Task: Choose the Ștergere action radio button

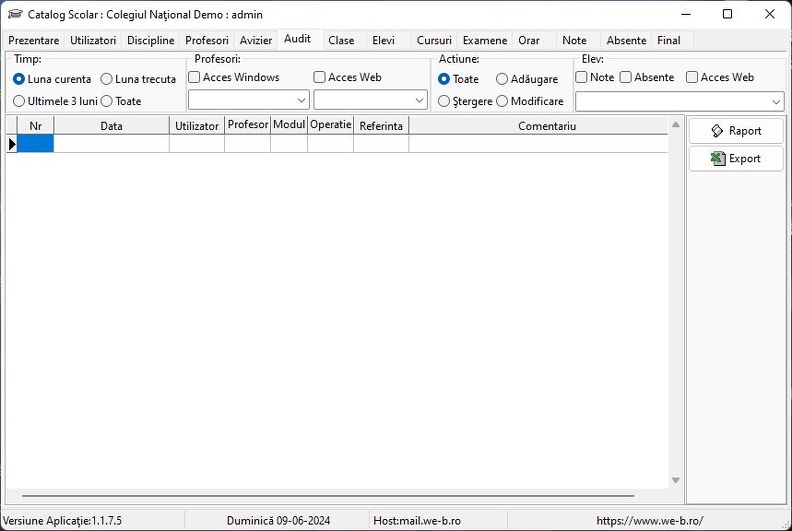Action: click(x=443, y=101)
